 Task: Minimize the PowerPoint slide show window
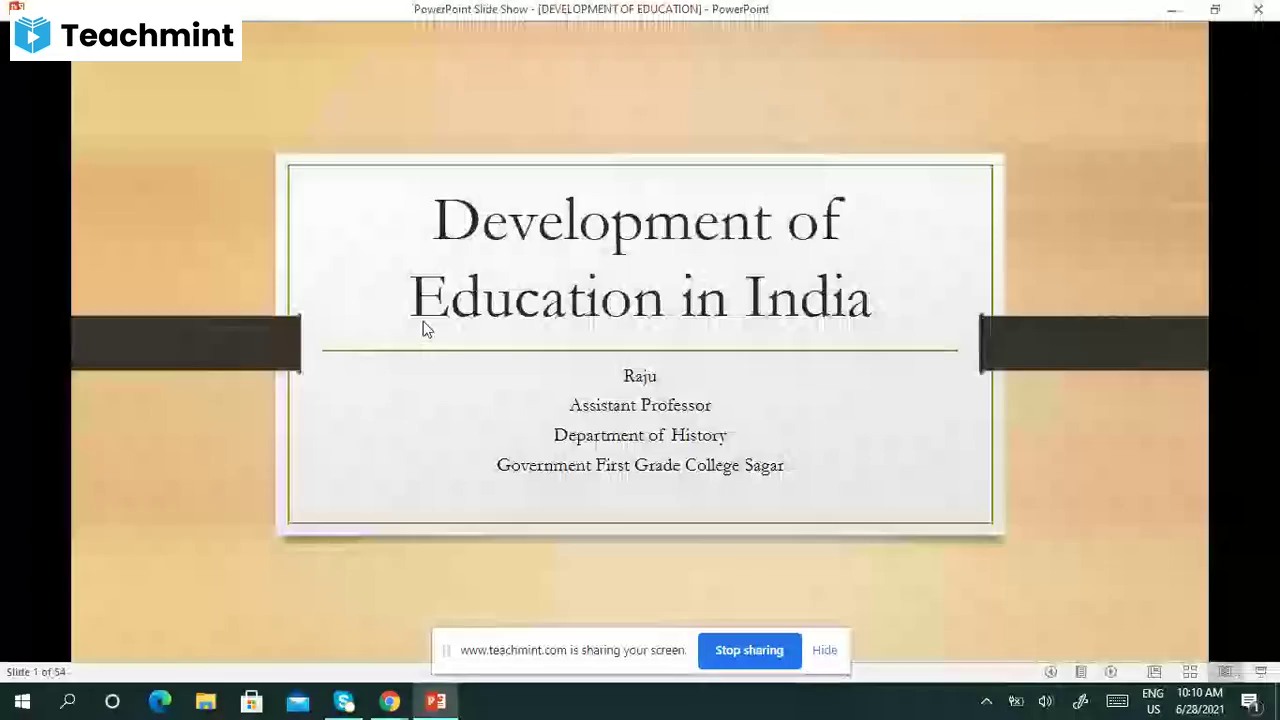[x=1173, y=10]
